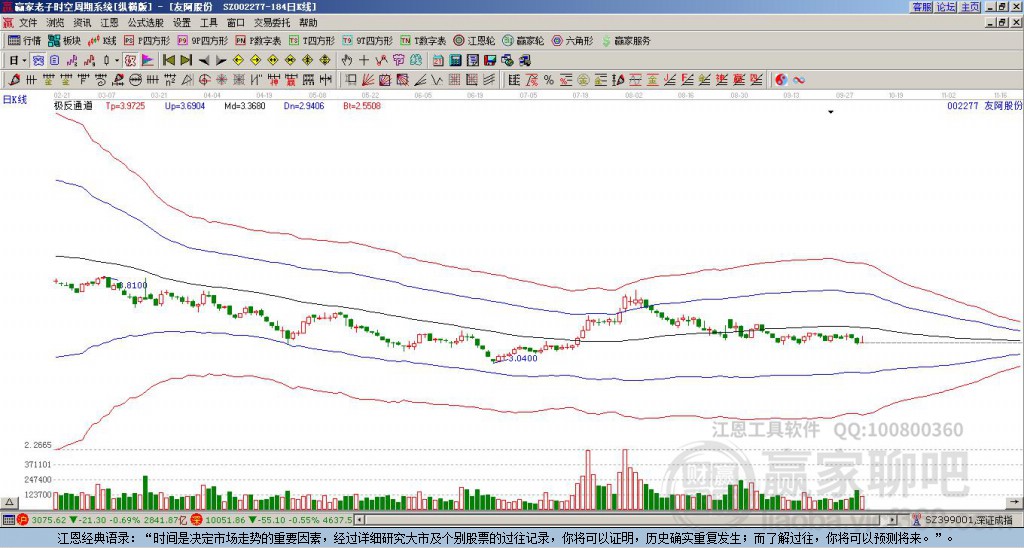Click Shenzhen index 10051.86 in status bar
Image resolution: width=1024 pixels, height=548 pixels.
tap(226, 520)
